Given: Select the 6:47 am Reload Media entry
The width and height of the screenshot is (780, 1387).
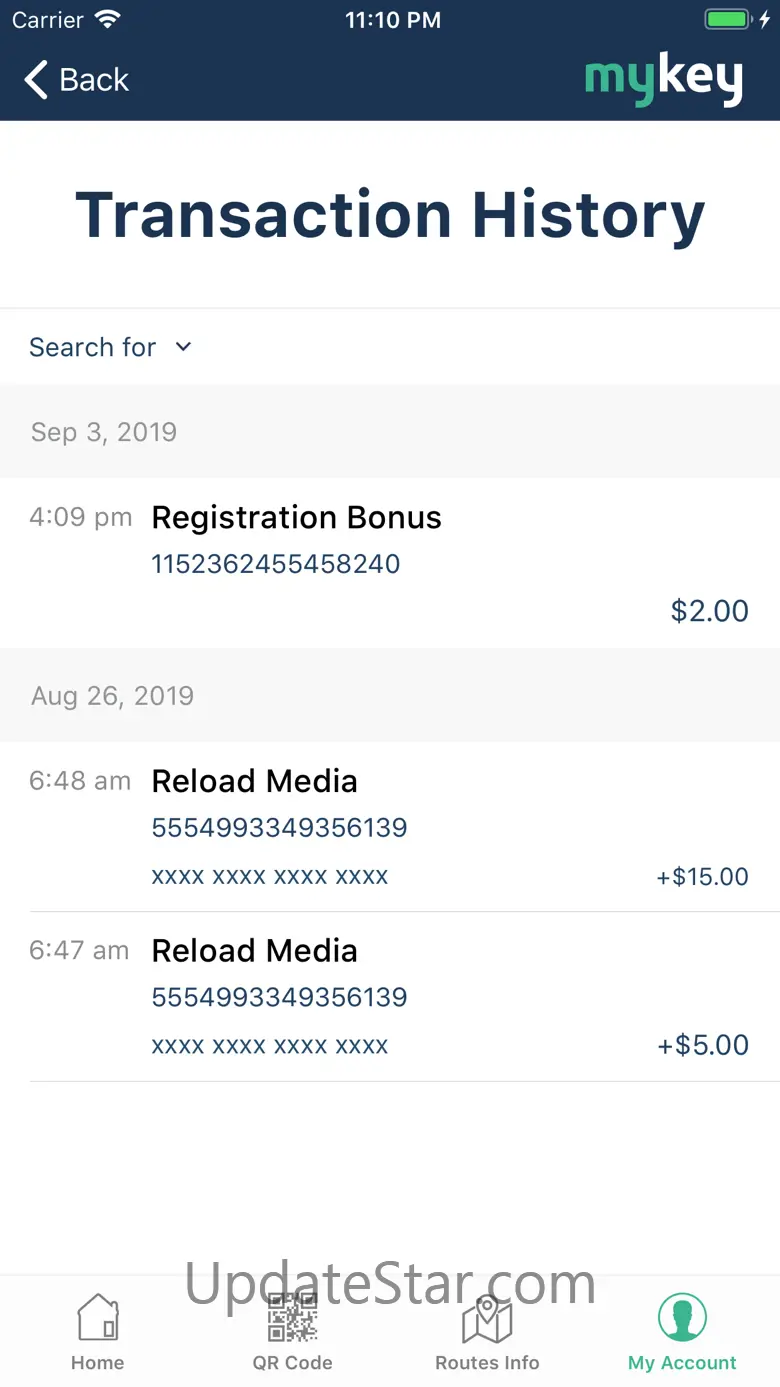Looking at the screenshot, I should click(x=390, y=997).
